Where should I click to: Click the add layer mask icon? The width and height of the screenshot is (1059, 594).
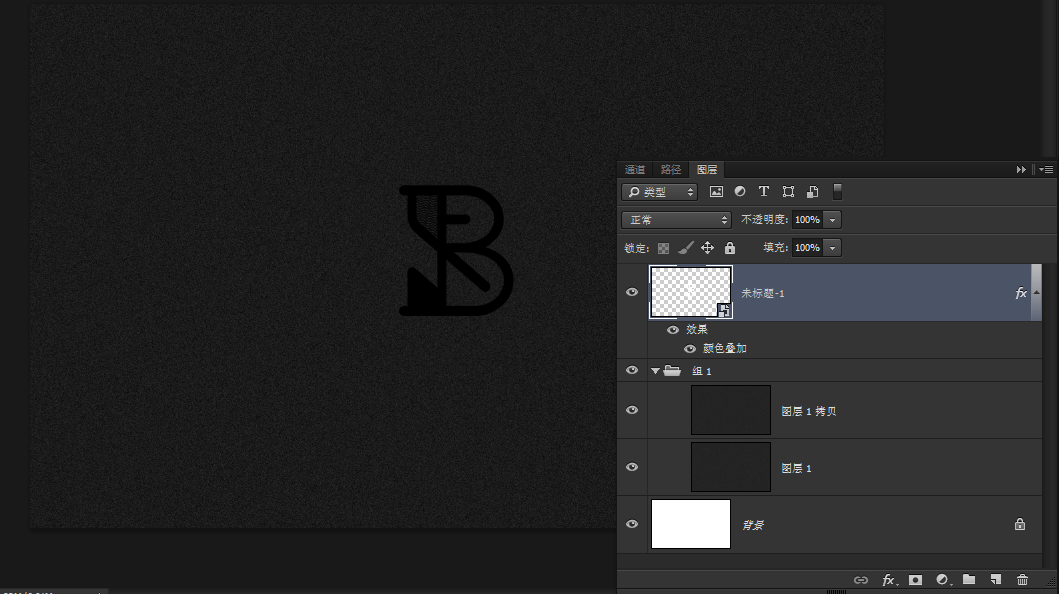(x=915, y=580)
